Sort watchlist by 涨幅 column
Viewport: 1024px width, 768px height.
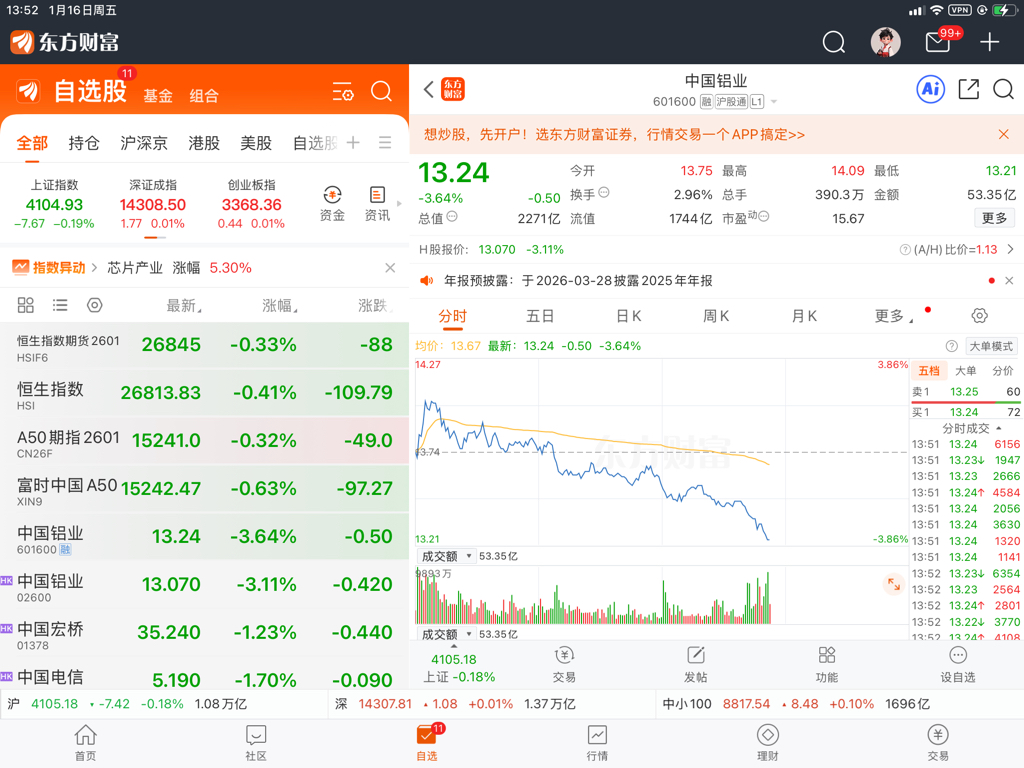tap(280, 306)
